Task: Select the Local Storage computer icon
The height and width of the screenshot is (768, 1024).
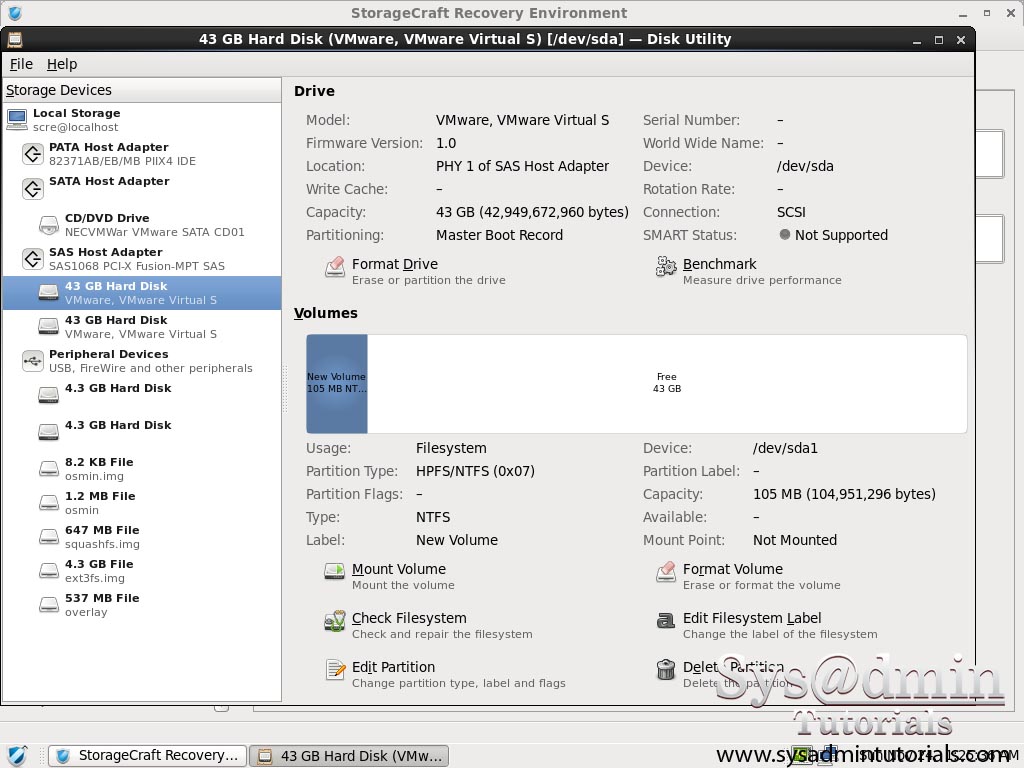Action: click(17, 120)
